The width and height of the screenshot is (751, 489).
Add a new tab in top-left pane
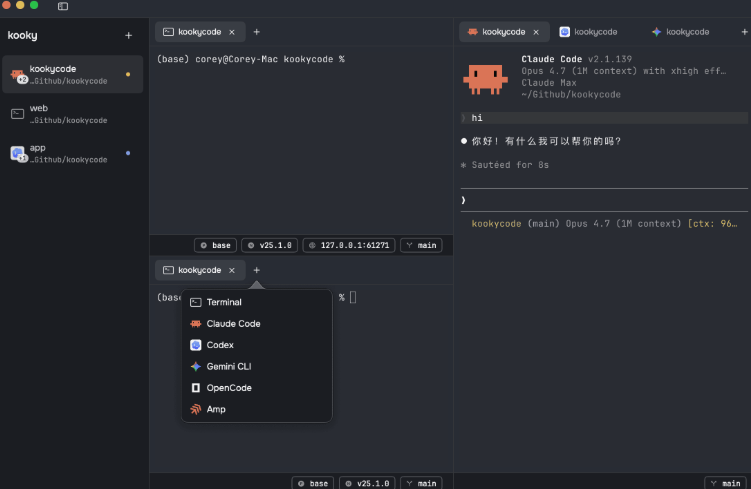click(x=257, y=32)
